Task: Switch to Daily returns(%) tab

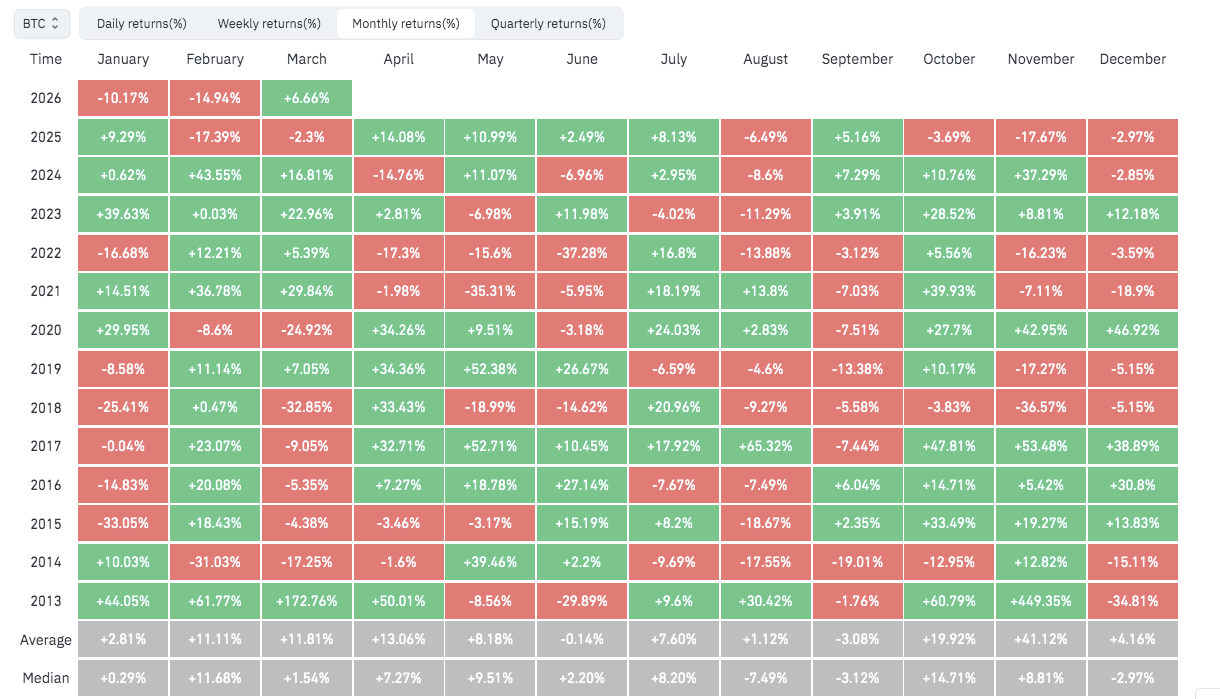Action: coord(142,23)
